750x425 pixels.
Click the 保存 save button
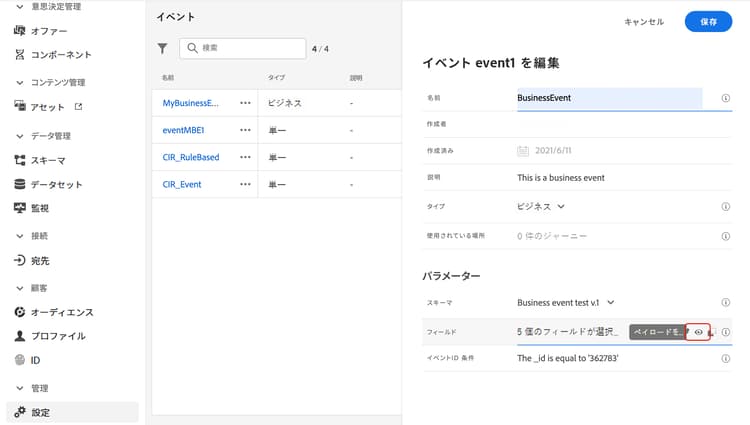click(x=708, y=22)
